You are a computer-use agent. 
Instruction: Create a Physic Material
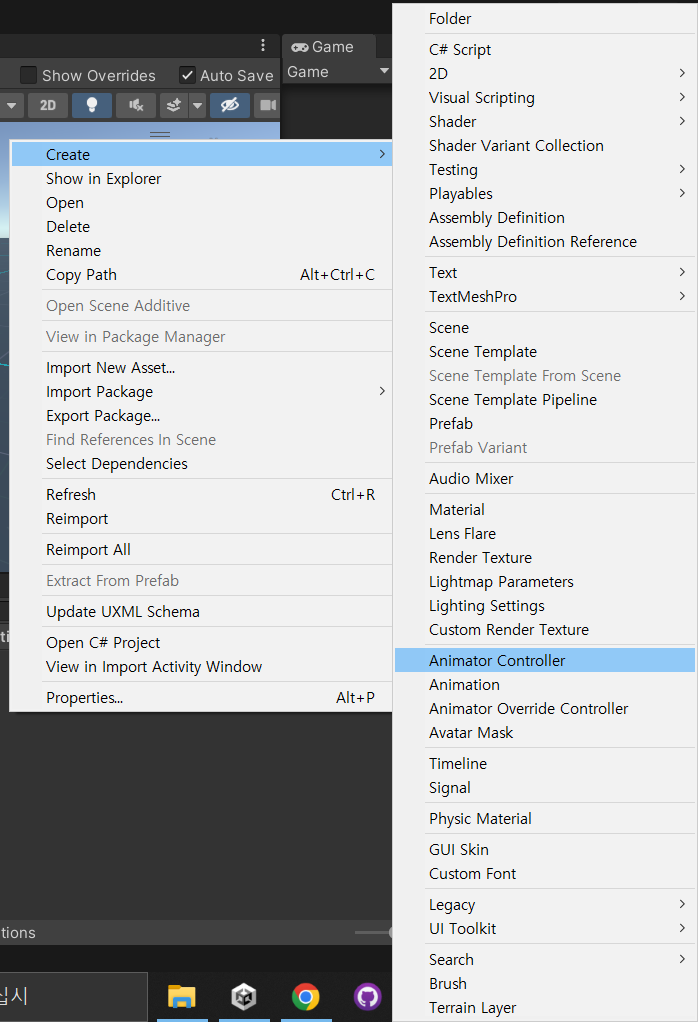coord(545,819)
